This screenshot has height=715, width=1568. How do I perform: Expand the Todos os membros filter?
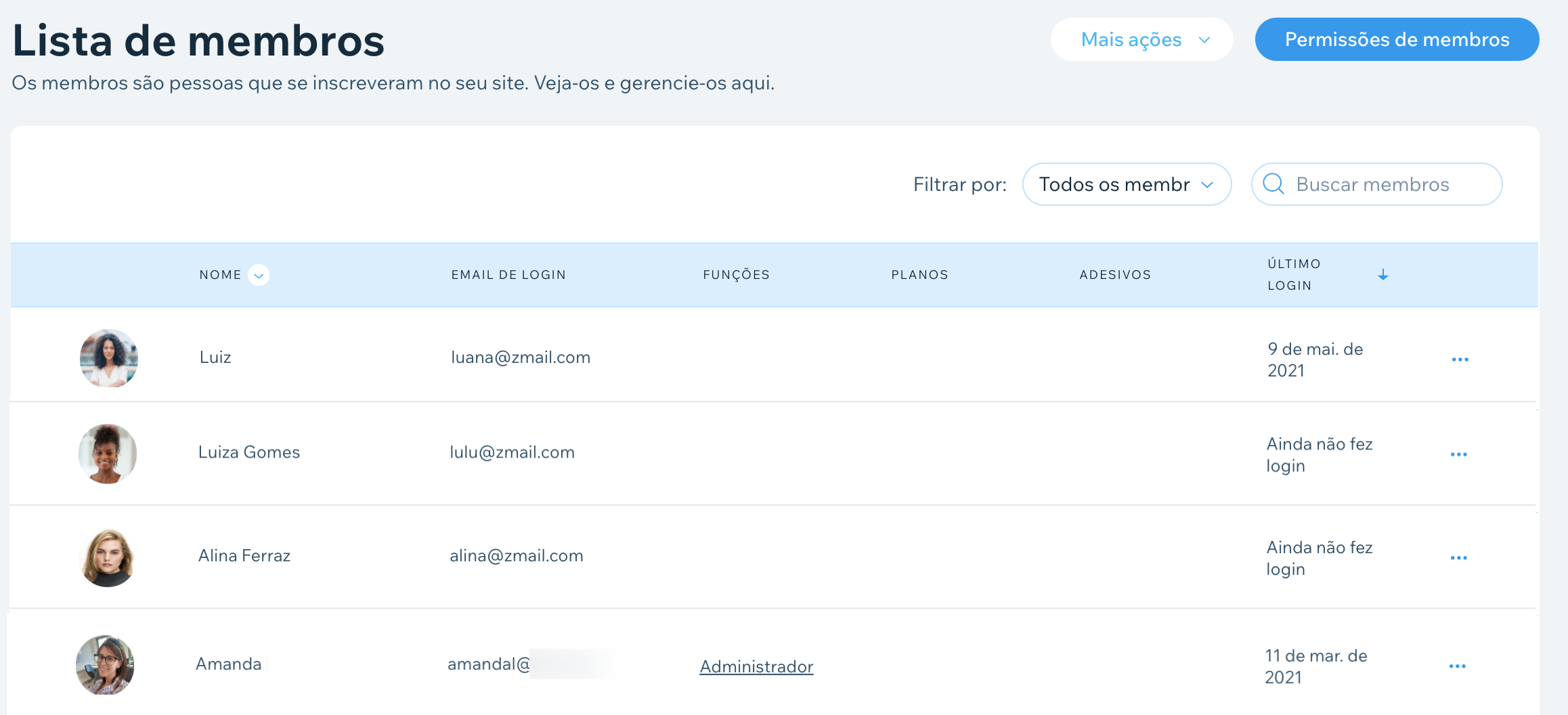(1127, 184)
